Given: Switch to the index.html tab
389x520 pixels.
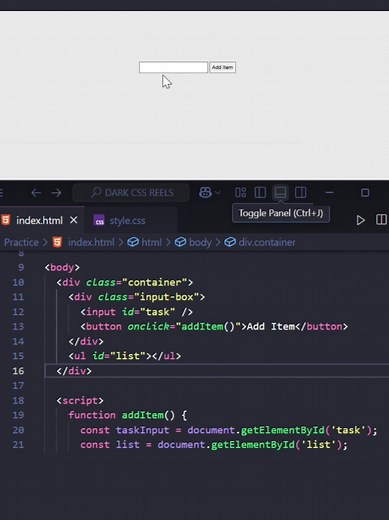Looking at the screenshot, I should pyautogui.click(x=39, y=220).
